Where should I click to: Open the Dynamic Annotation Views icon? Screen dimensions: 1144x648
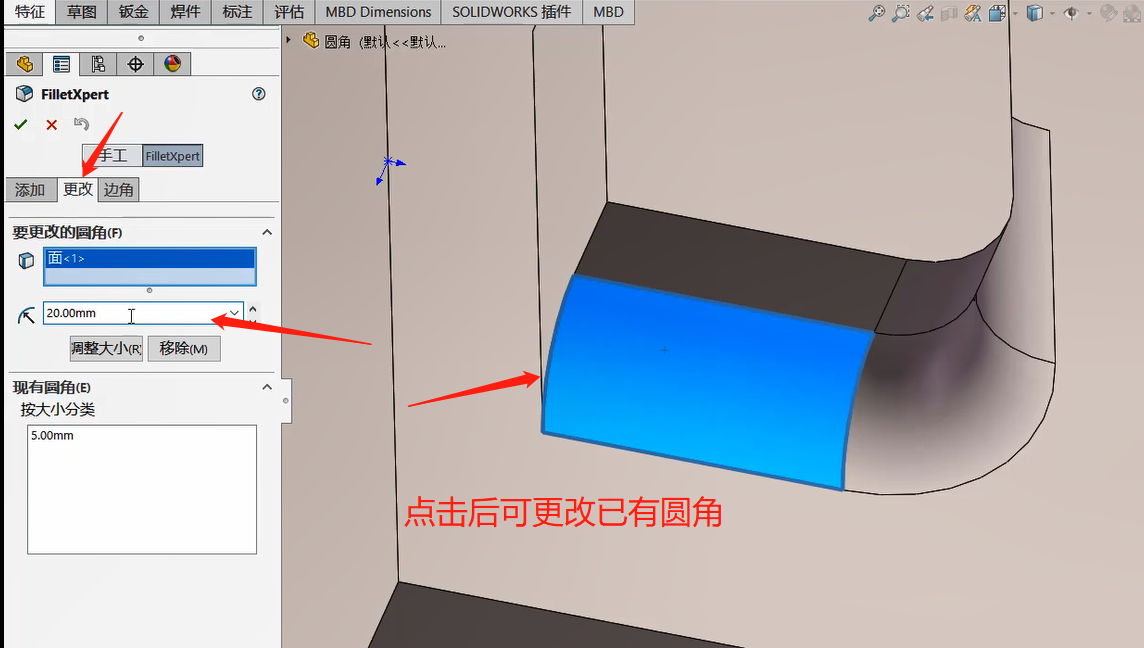tap(973, 12)
